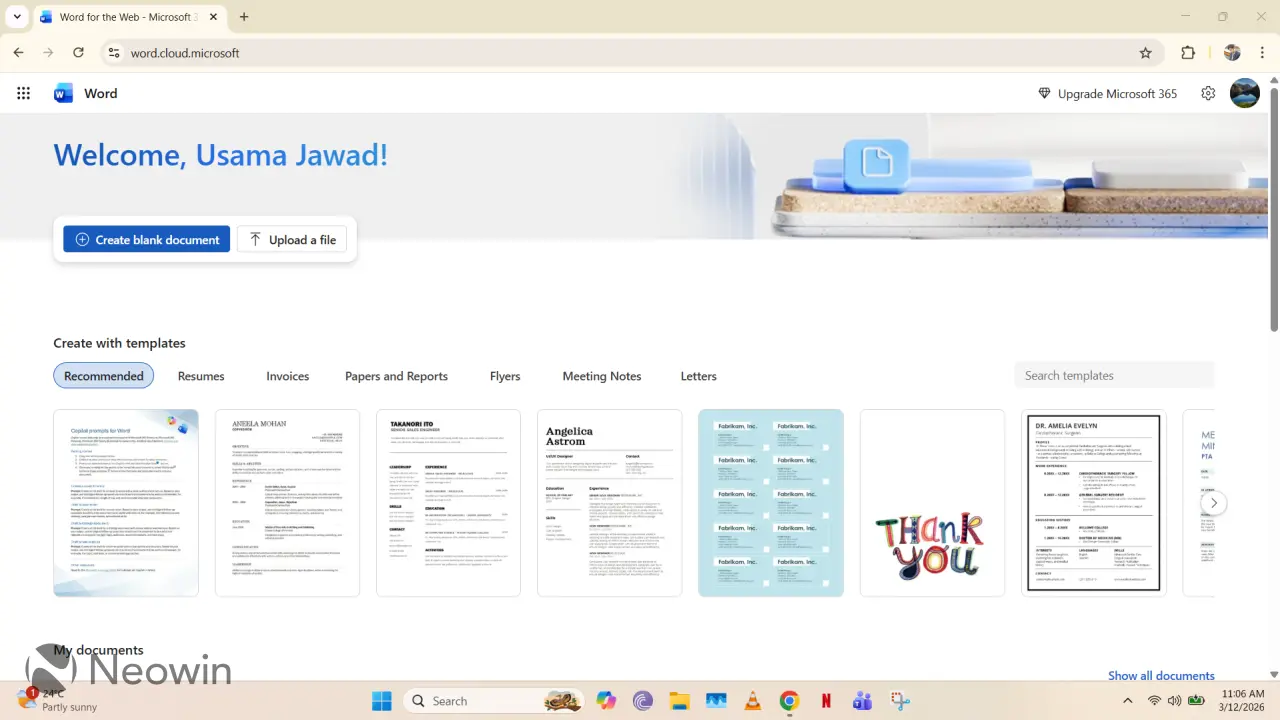1280x720 pixels.
Task: Open the Thank You card template
Action: pyautogui.click(x=932, y=503)
